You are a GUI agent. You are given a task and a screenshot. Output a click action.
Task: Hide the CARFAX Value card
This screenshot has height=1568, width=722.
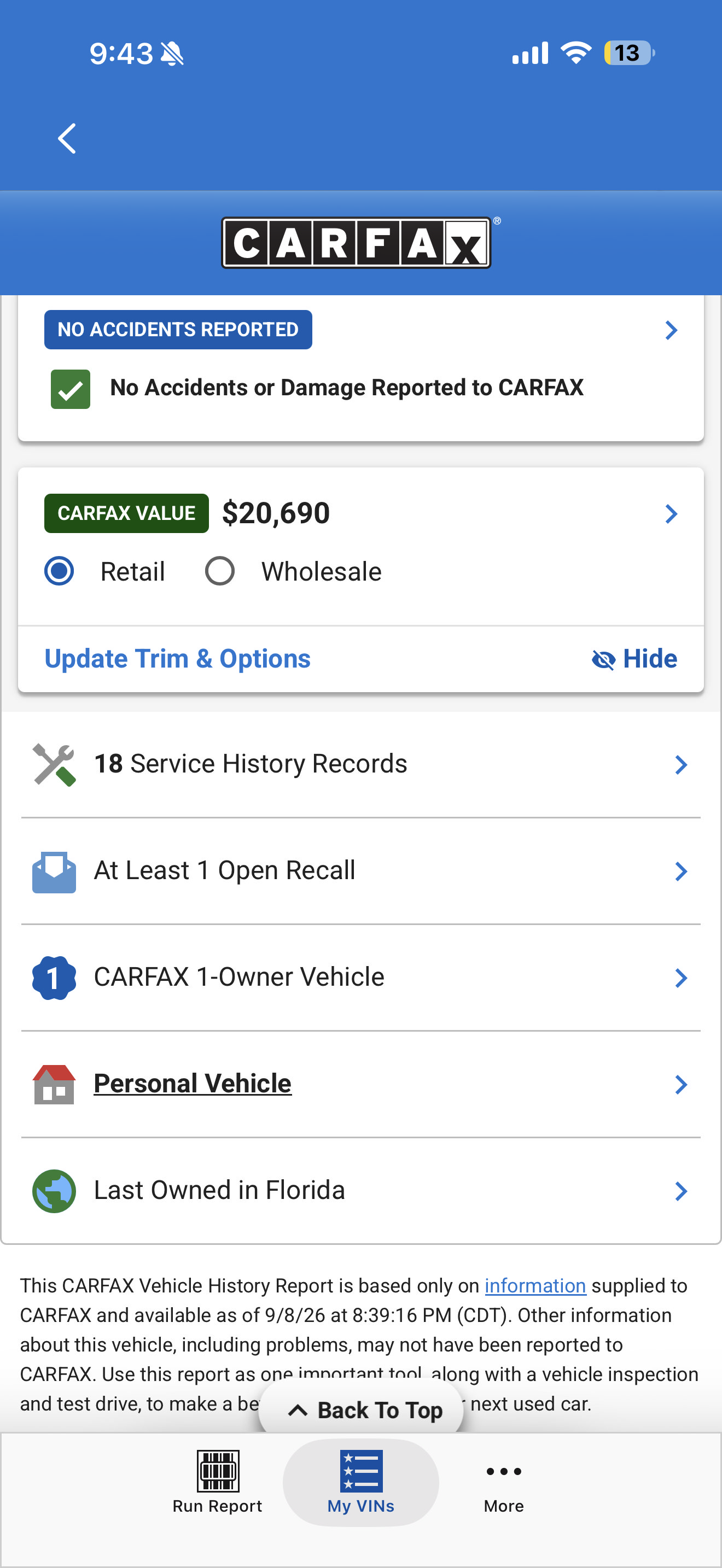click(634, 659)
